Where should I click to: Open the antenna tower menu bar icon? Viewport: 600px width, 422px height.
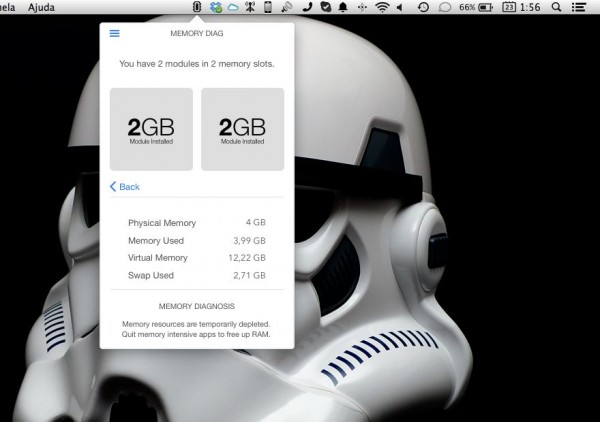click(x=250, y=7)
